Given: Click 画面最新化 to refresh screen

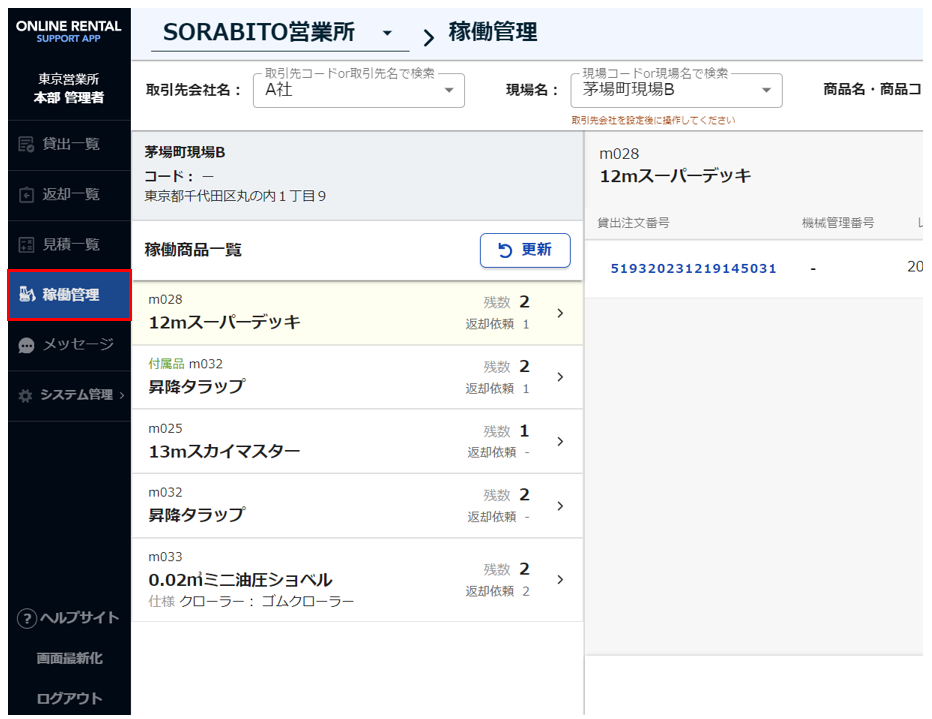Looking at the screenshot, I should (x=70, y=658).
